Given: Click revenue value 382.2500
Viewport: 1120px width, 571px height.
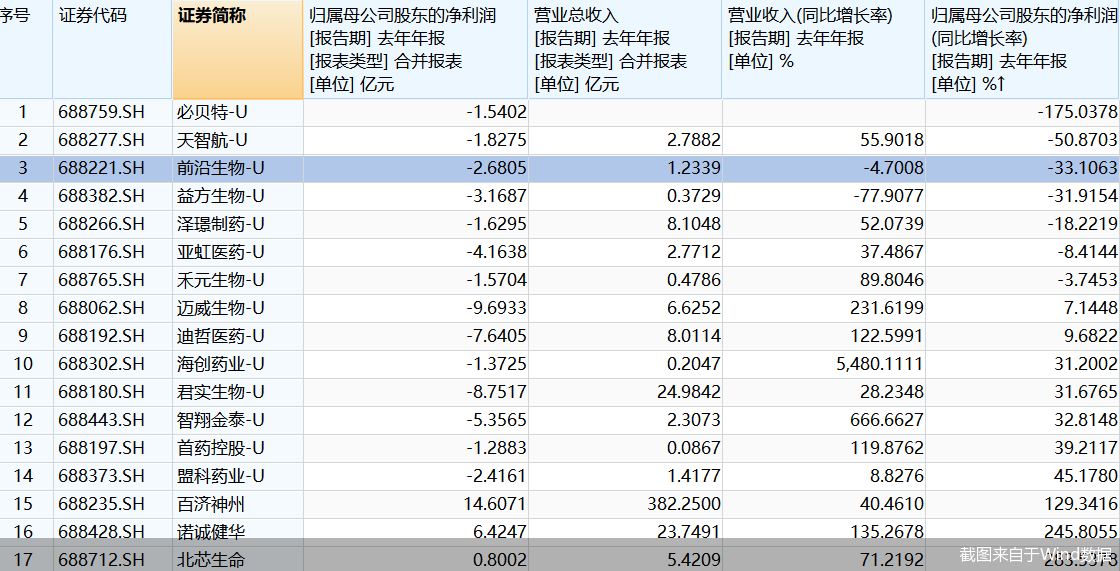Looking at the screenshot, I should coord(684,504).
